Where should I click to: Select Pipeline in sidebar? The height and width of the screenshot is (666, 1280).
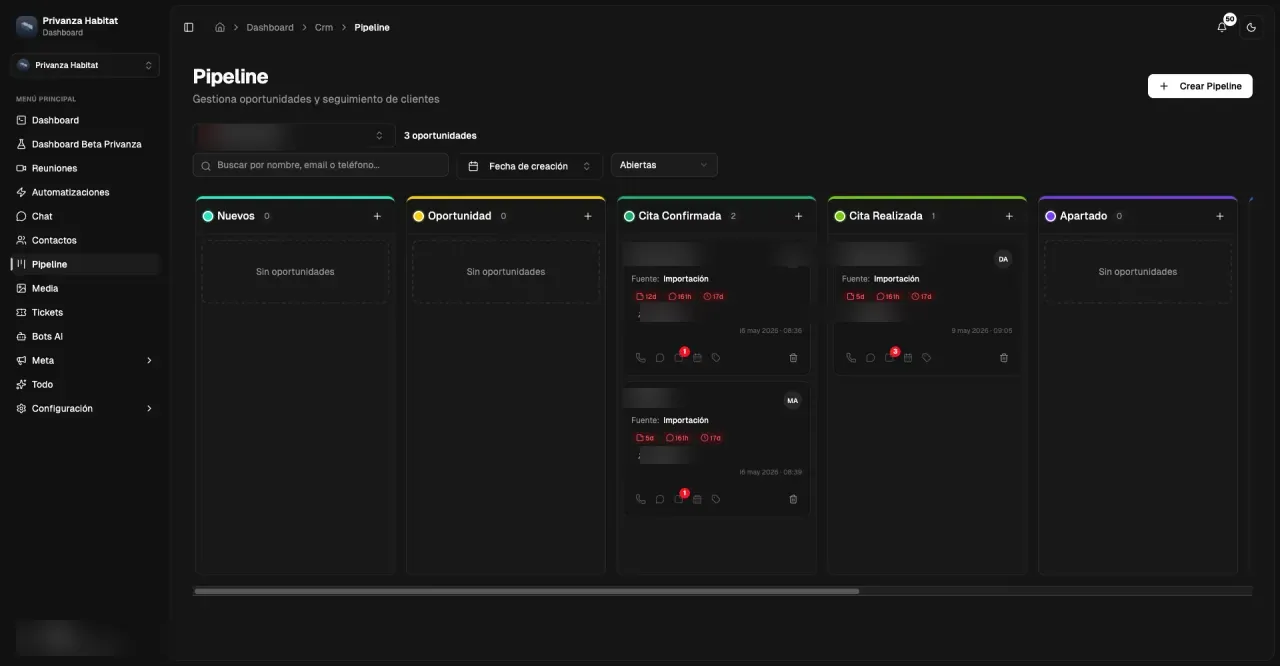coord(85,264)
